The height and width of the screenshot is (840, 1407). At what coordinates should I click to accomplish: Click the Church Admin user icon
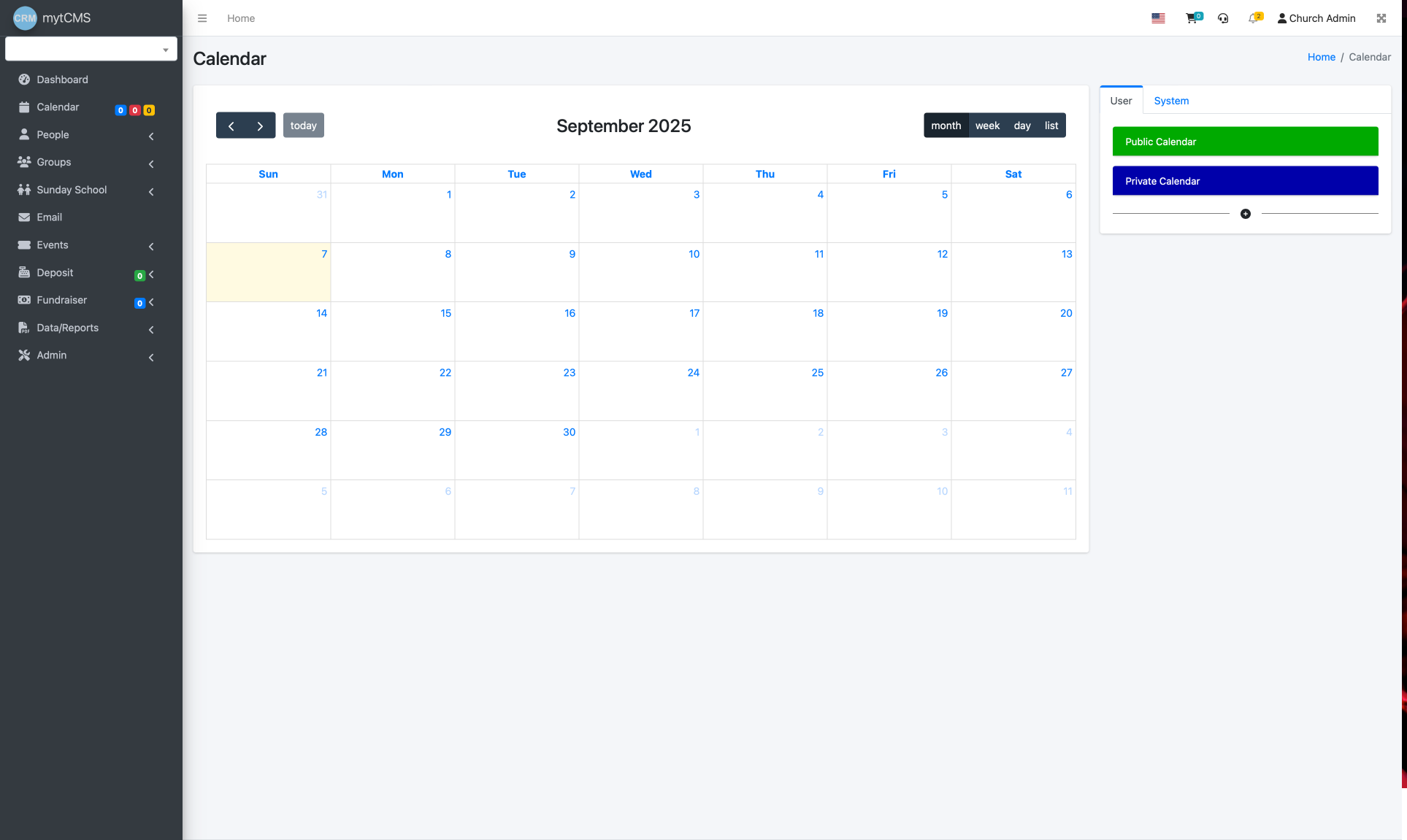click(1282, 18)
